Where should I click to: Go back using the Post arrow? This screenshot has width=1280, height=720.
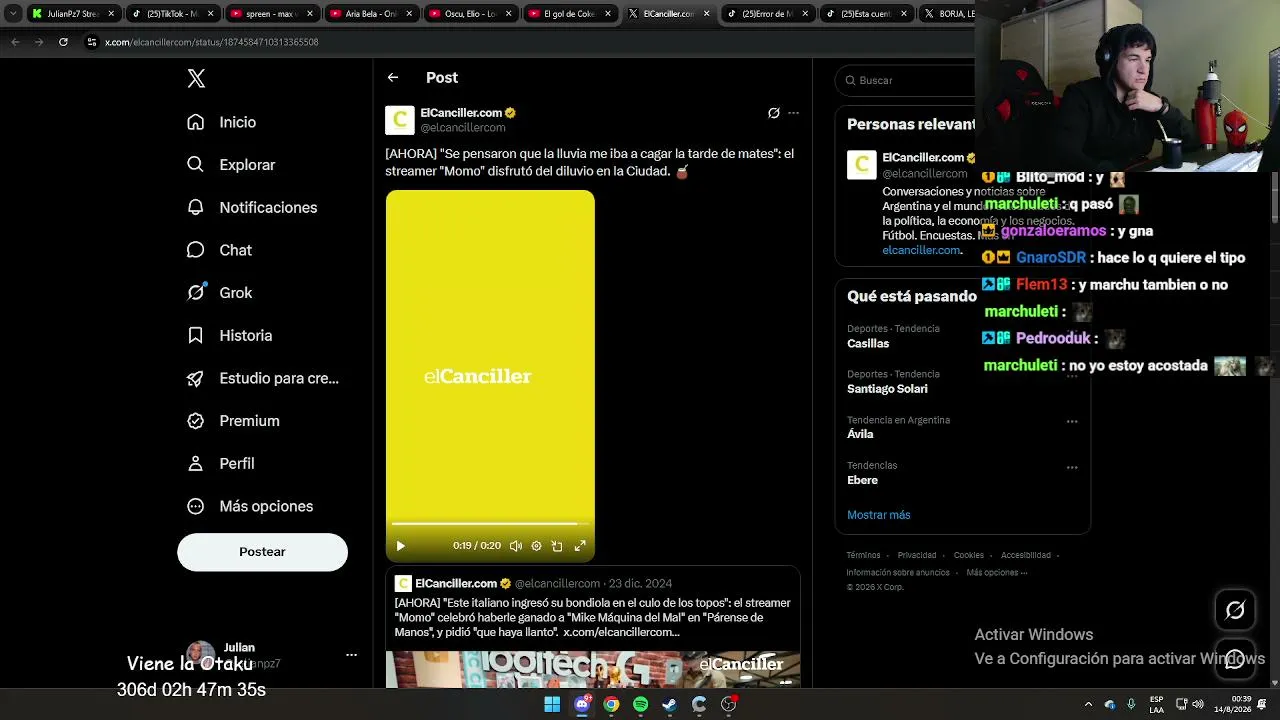coord(393,77)
